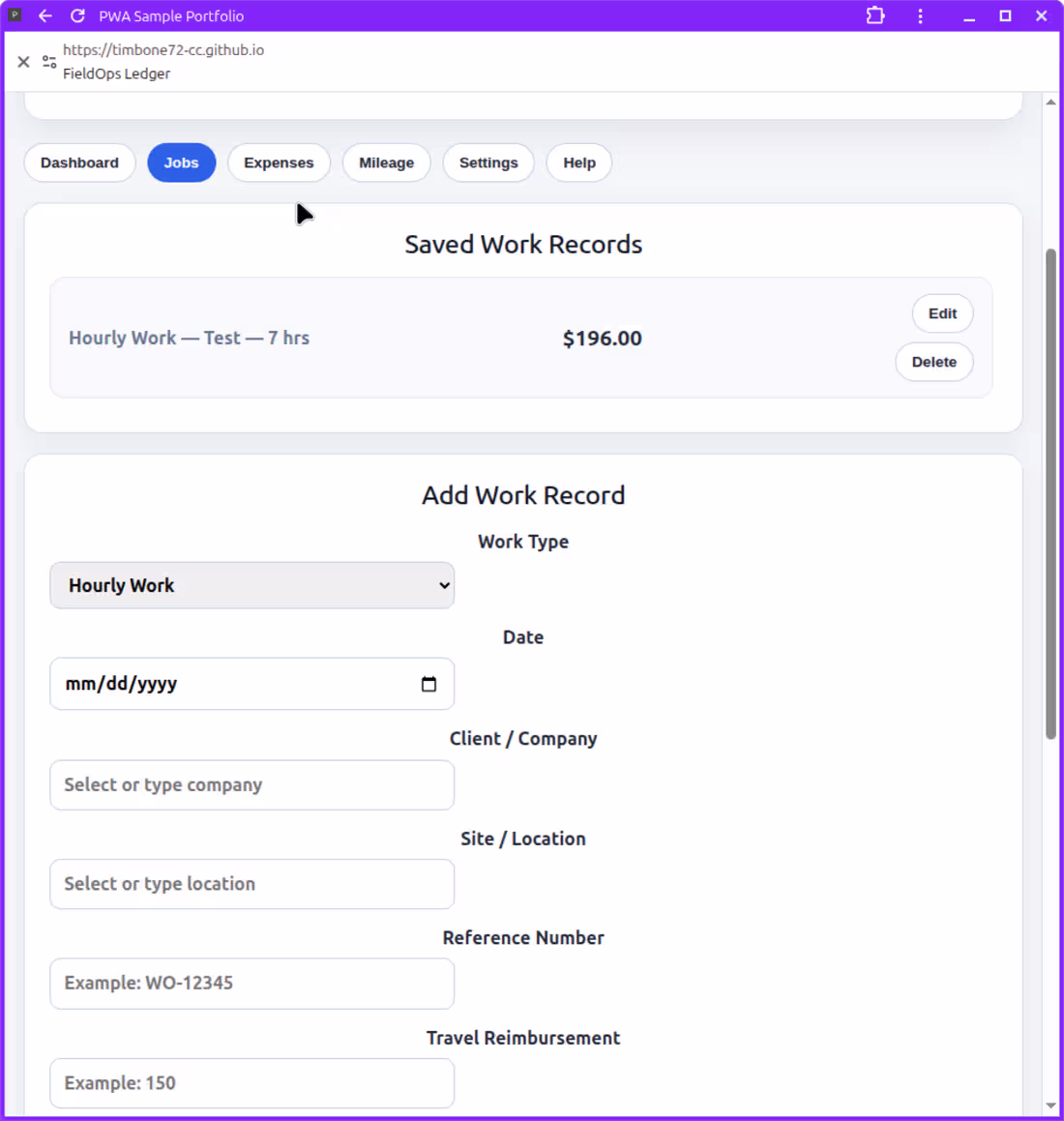Click the Reference Number field

(x=251, y=984)
